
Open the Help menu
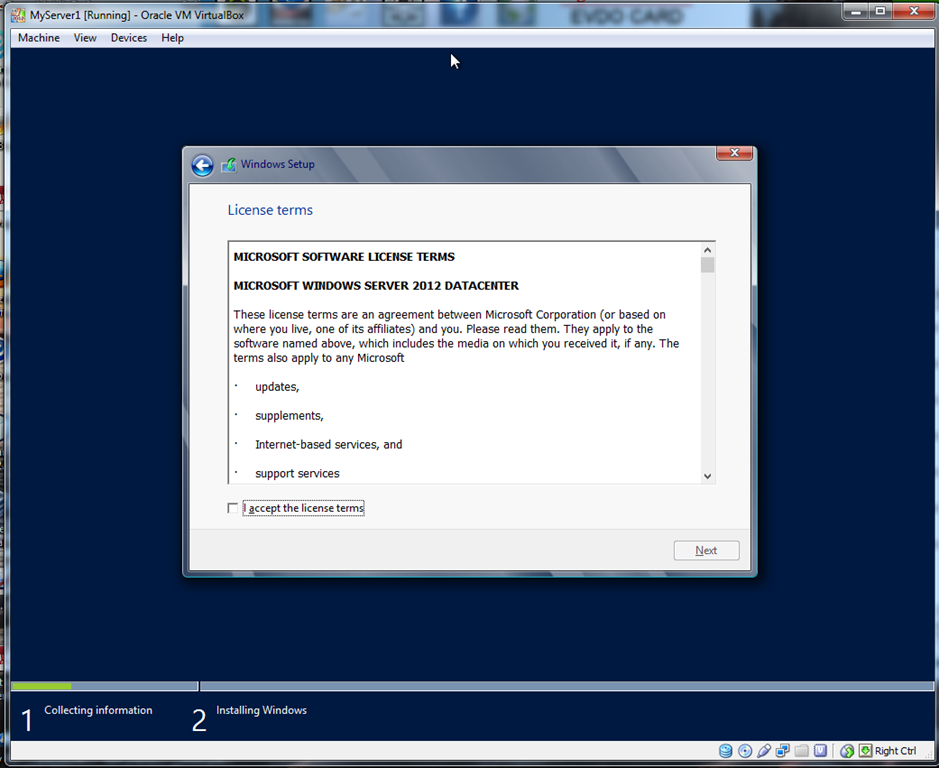[172, 37]
